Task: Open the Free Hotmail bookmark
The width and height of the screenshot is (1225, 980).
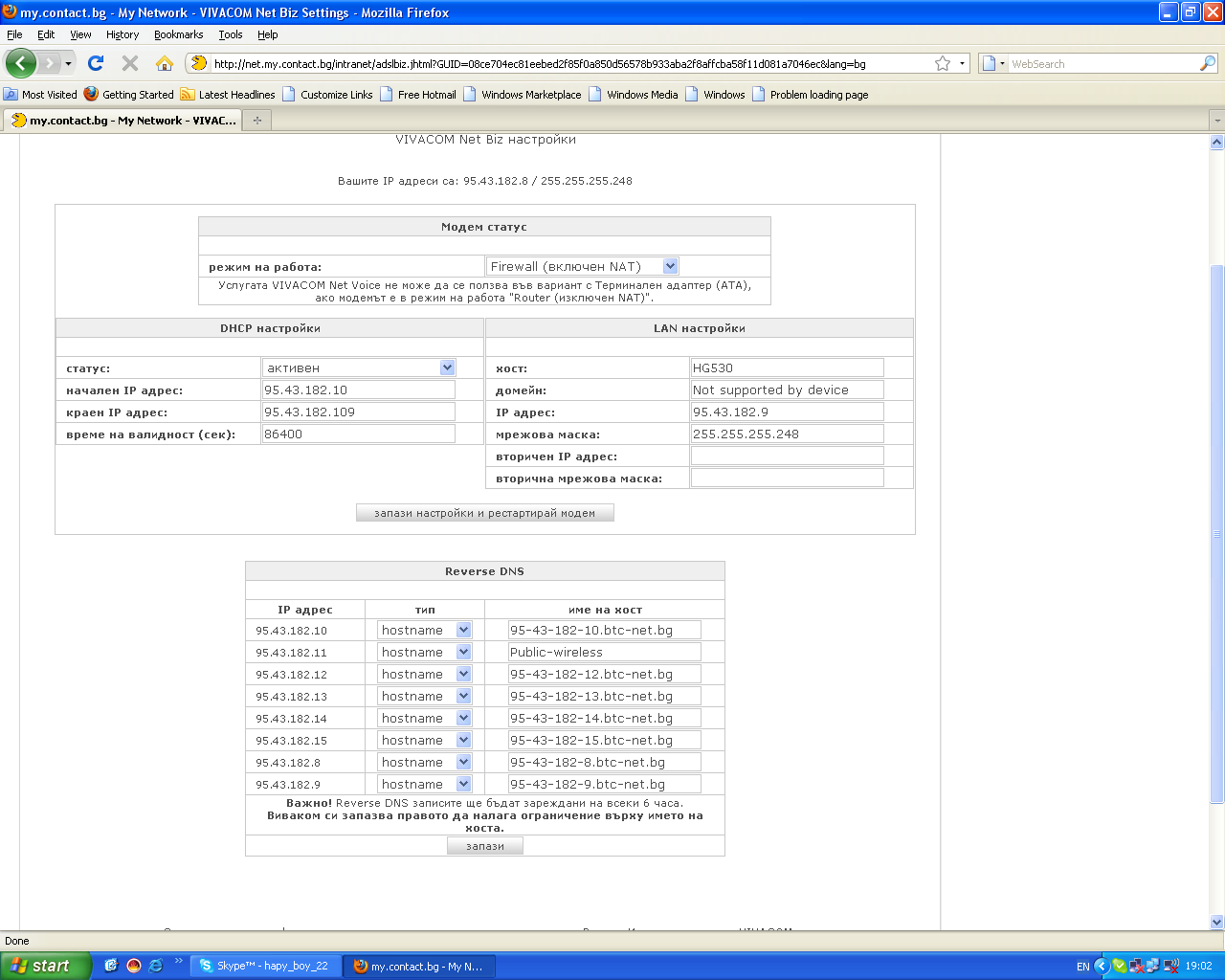Action: [418, 95]
